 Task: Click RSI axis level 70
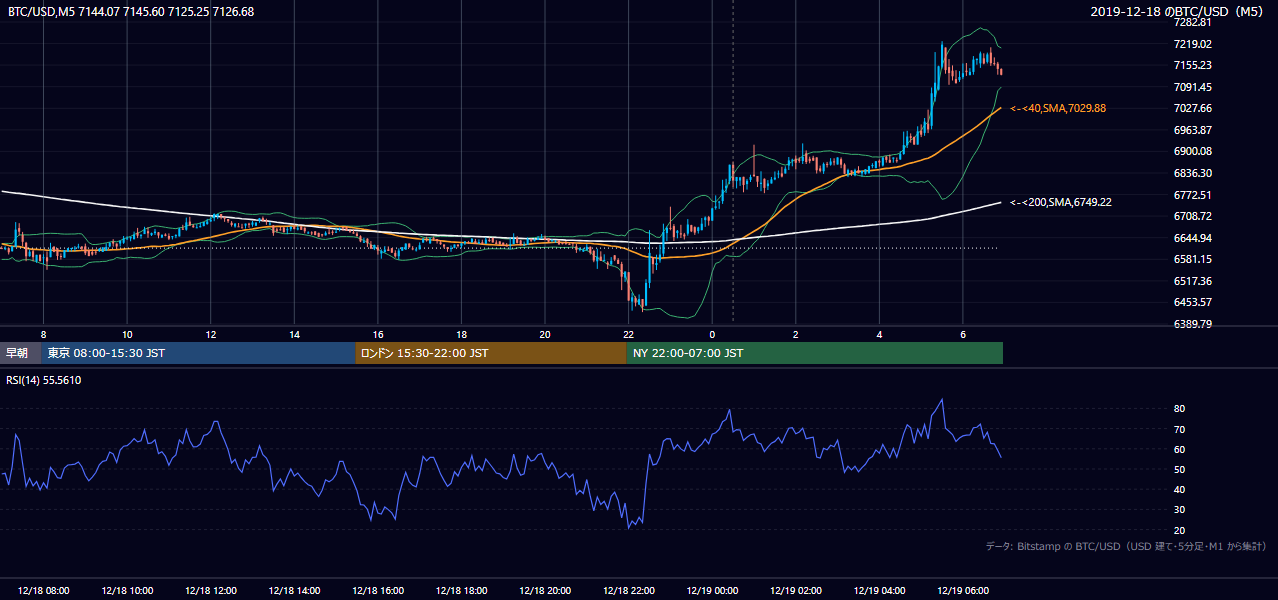click(1179, 429)
